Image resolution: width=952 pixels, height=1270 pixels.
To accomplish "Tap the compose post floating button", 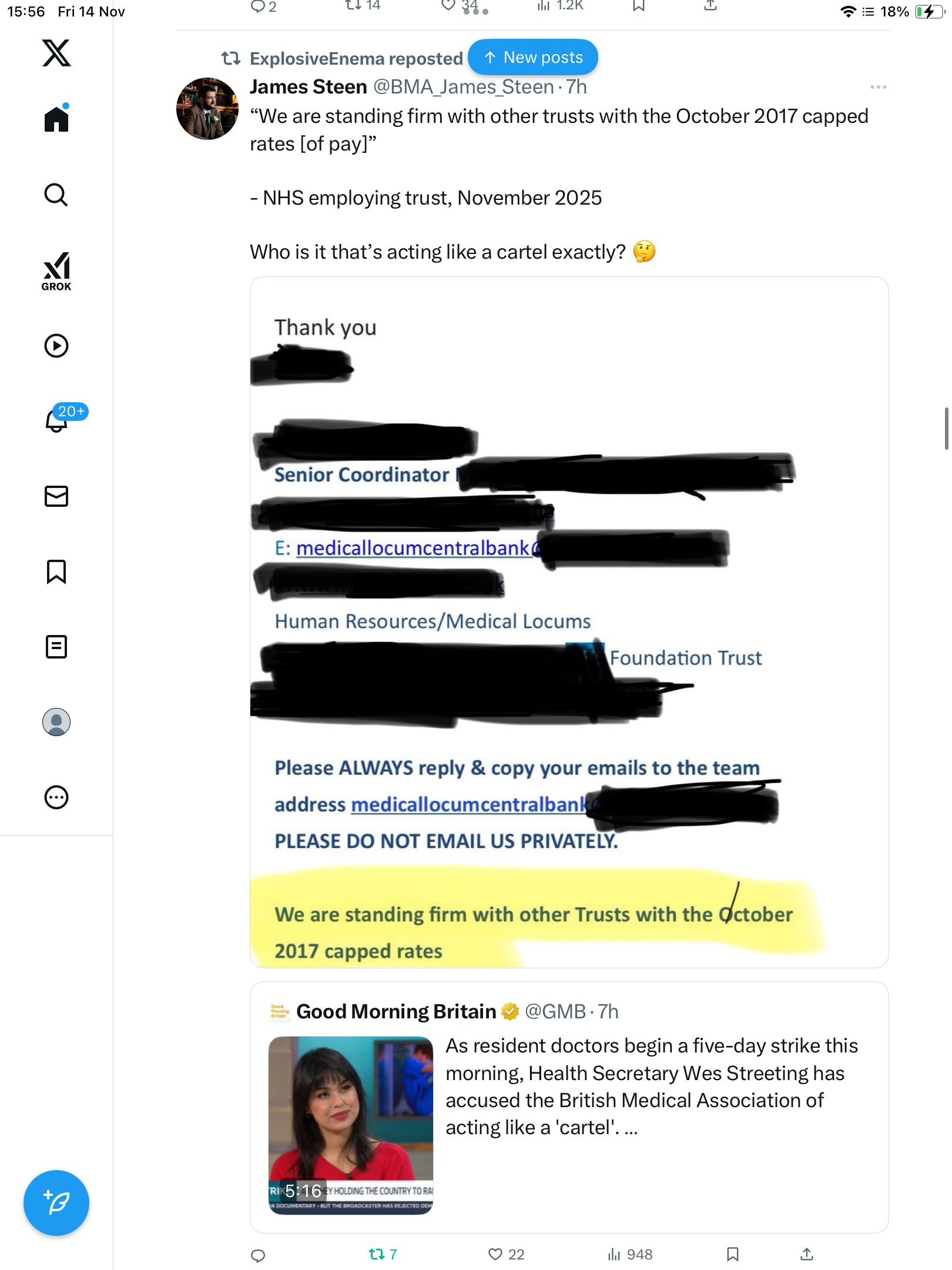I will click(56, 1203).
